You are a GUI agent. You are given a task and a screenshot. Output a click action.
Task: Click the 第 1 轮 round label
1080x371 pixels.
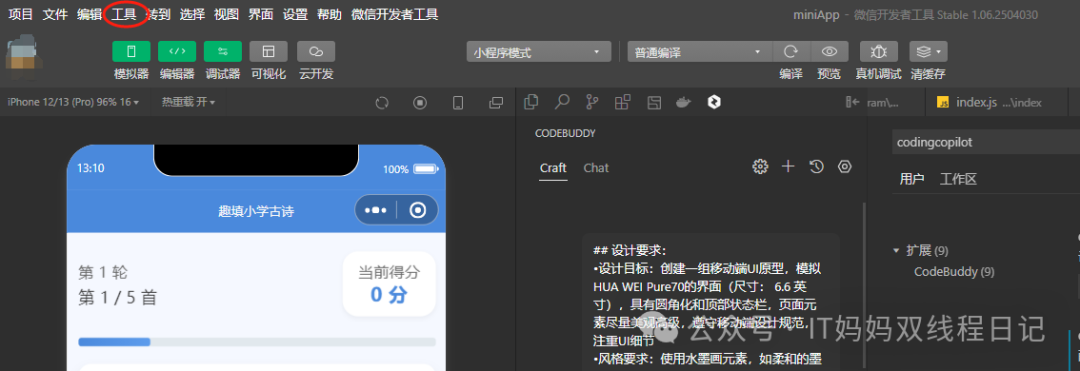click(103, 273)
